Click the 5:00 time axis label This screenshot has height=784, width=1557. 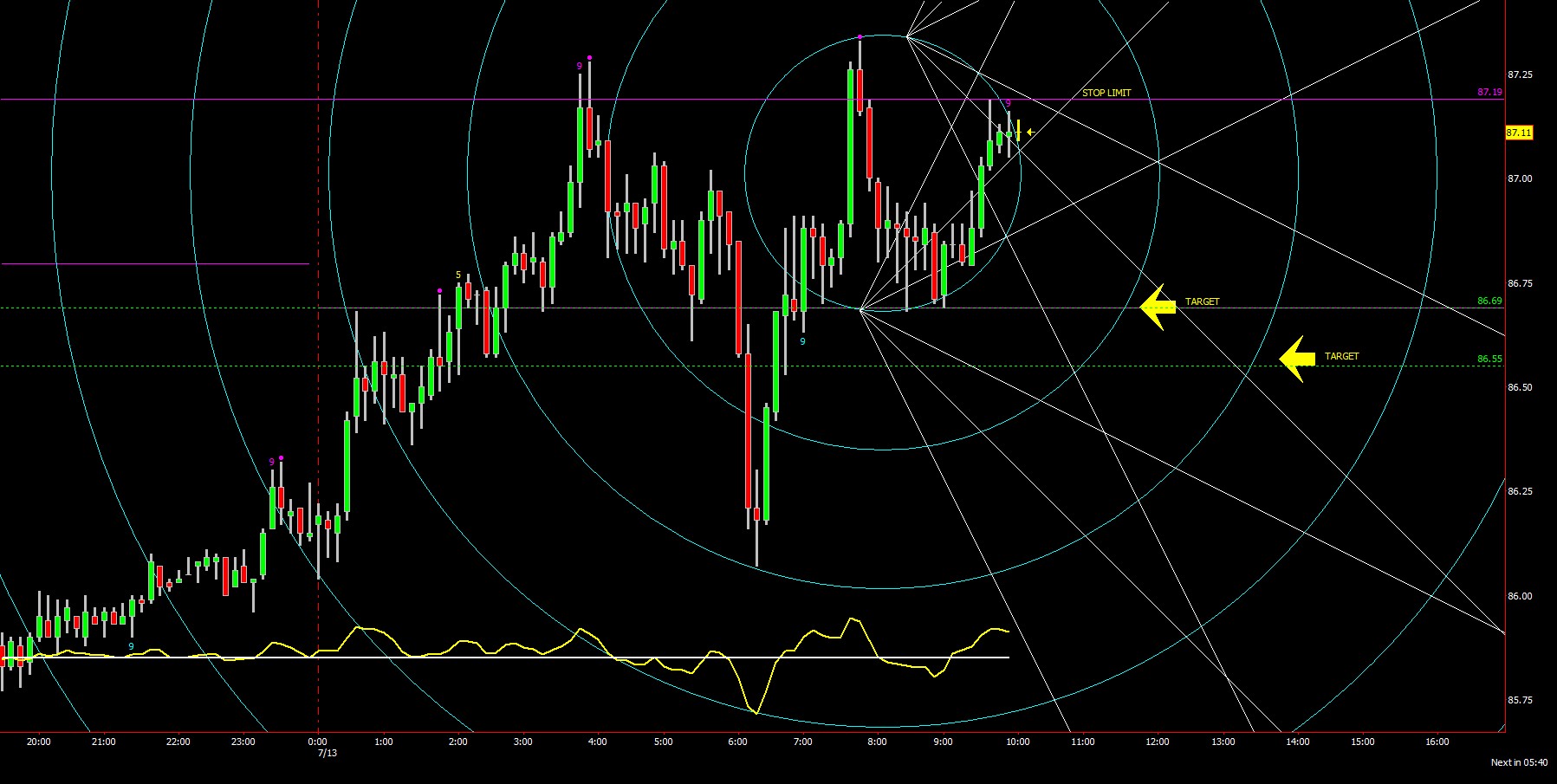[663, 742]
